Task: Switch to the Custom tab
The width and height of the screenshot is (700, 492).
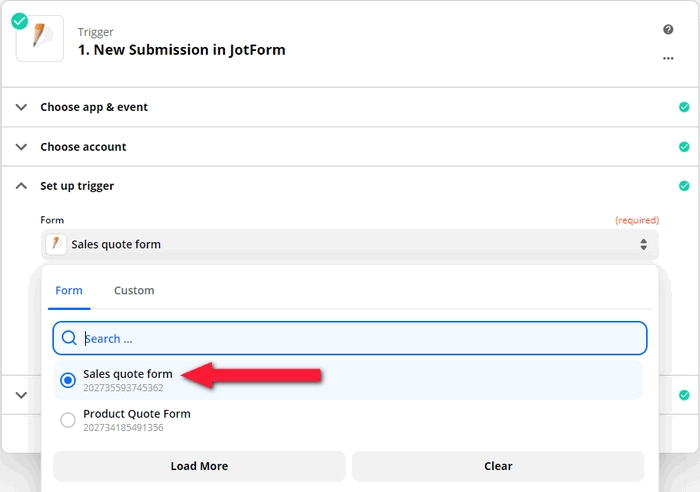Action: pyautogui.click(x=134, y=291)
